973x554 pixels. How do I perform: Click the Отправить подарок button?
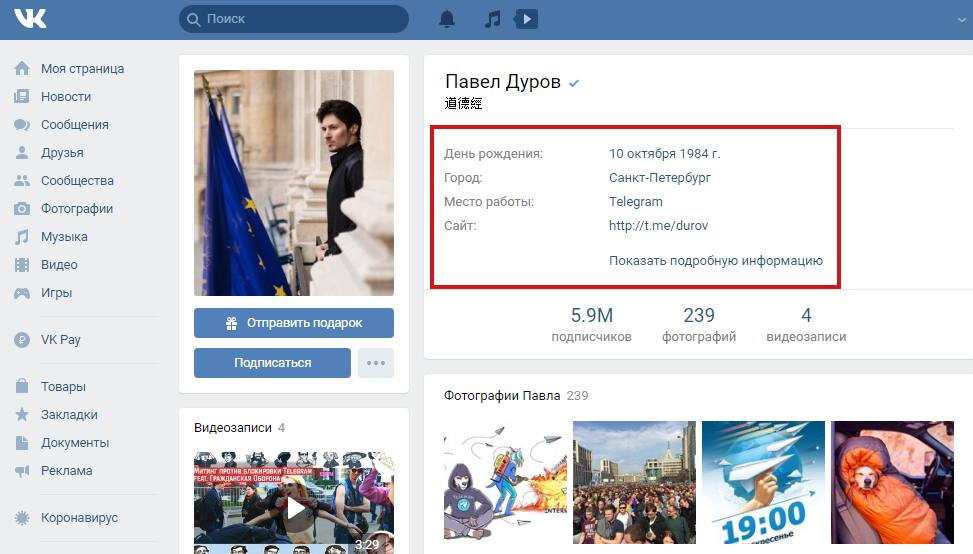coord(294,323)
